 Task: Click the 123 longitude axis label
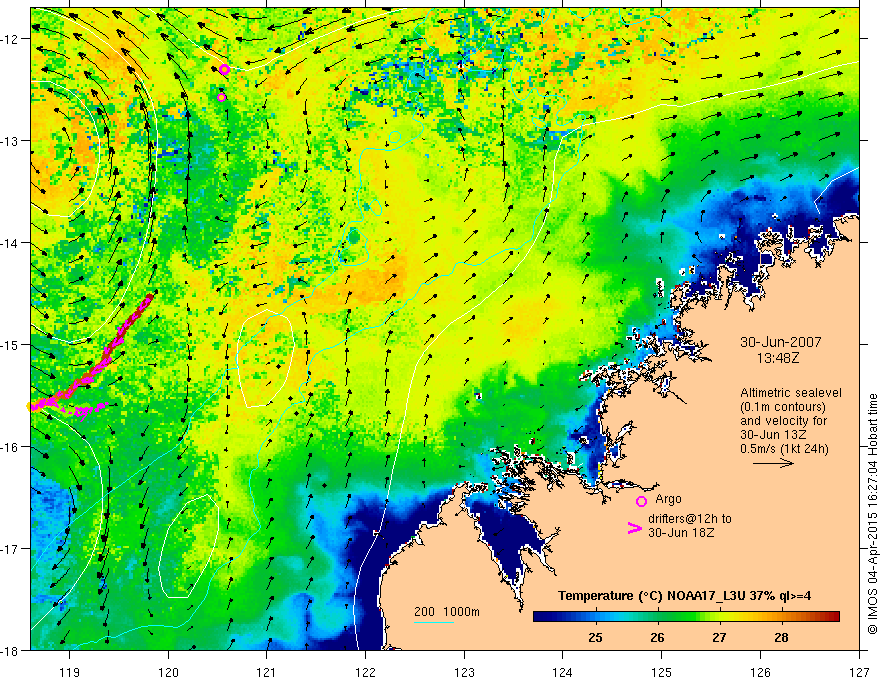(464, 672)
